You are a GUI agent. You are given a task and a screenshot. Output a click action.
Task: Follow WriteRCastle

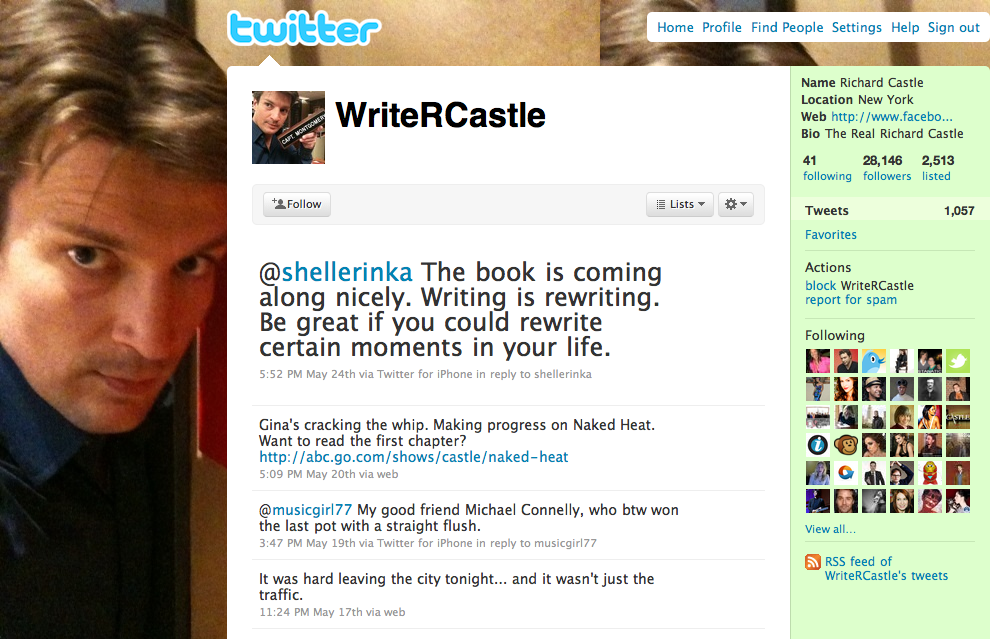[297, 204]
